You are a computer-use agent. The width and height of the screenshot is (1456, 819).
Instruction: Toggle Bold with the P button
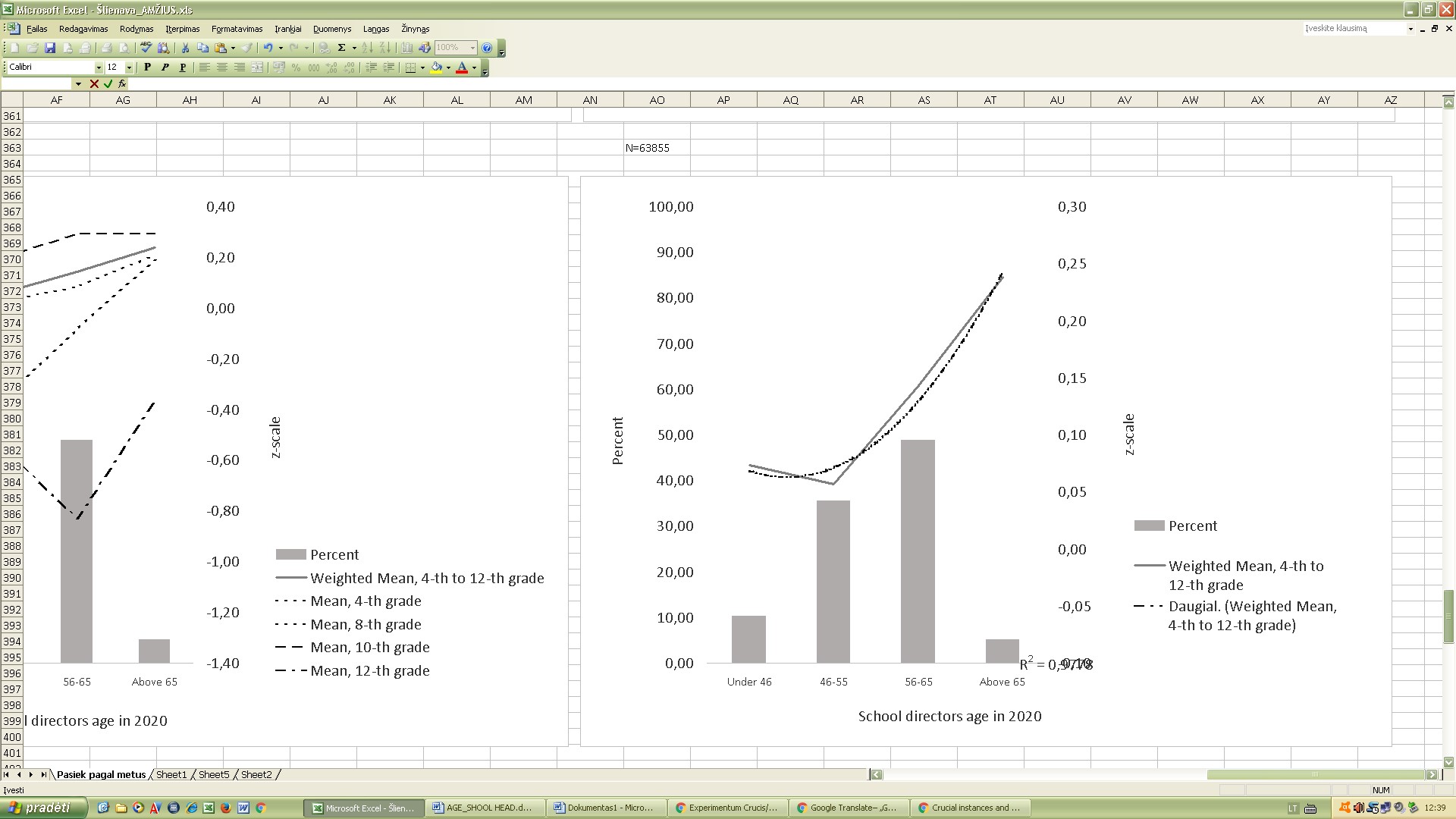147,67
